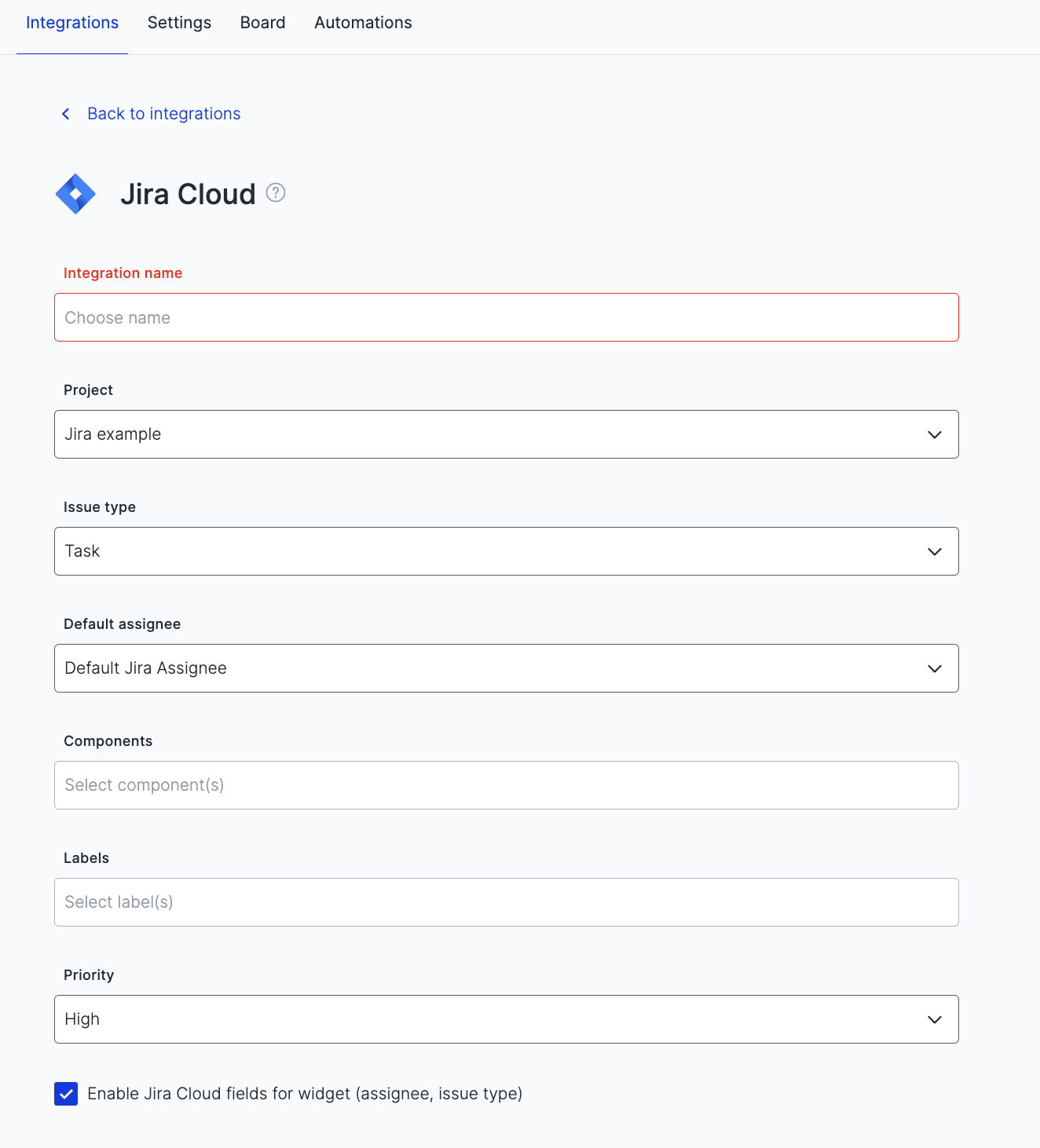Click the chevron on the Issue type dropdown
The image size is (1040, 1148).
coord(934,551)
